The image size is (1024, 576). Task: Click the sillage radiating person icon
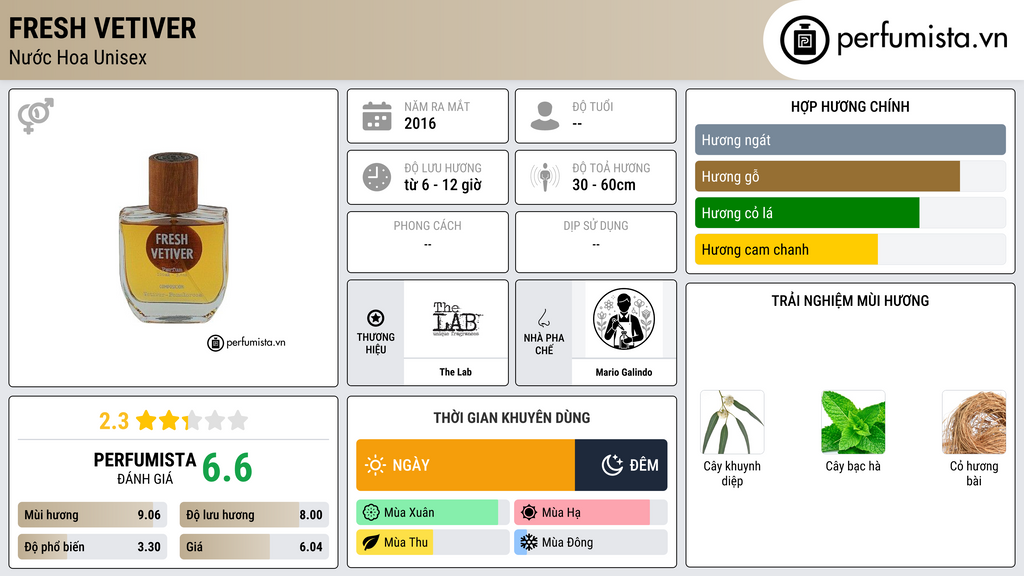545,177
